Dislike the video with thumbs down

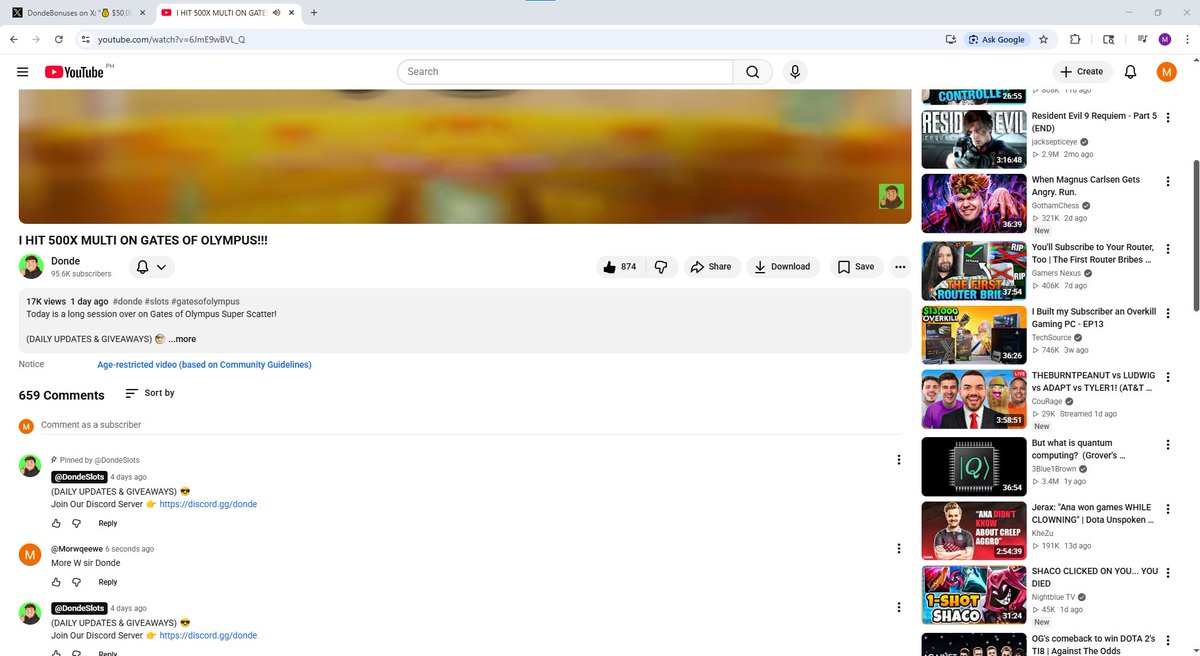click(x=661, y=267)
